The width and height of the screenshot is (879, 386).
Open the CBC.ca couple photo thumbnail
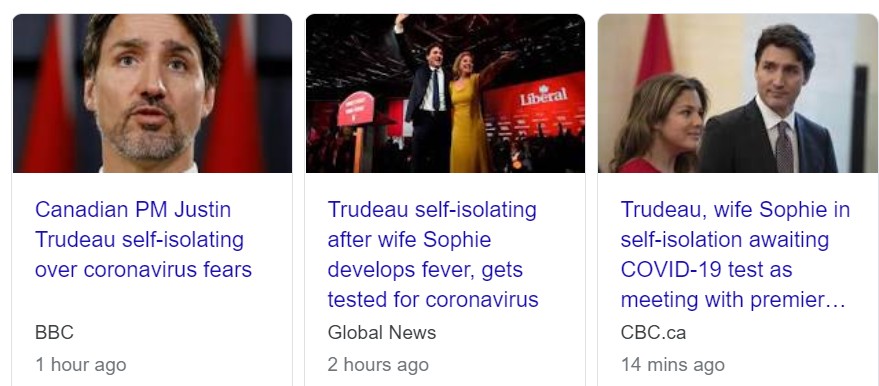pyautogui.click(x=738, y=93)
